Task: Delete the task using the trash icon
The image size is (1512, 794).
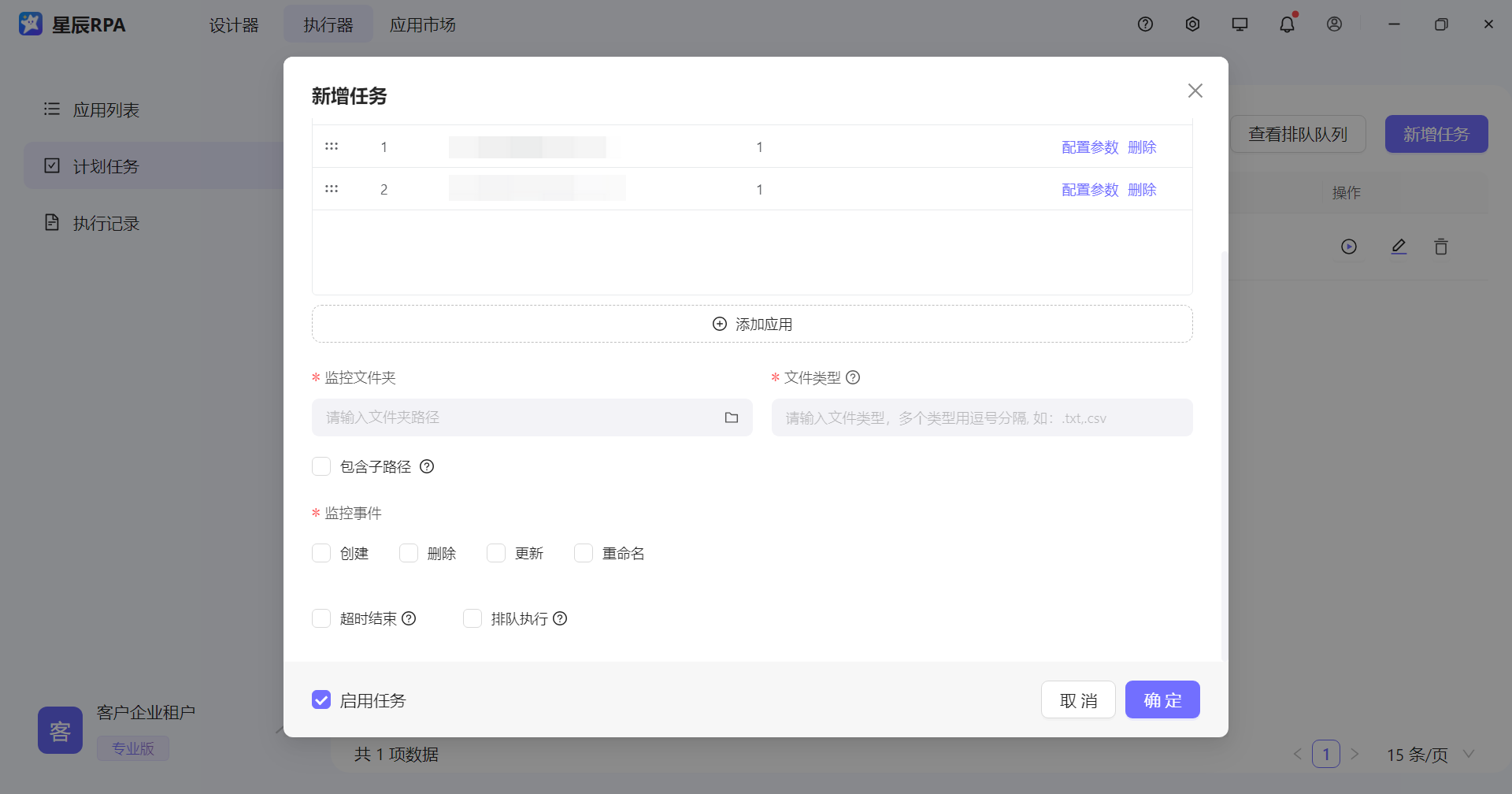Action: point(1441,246)
